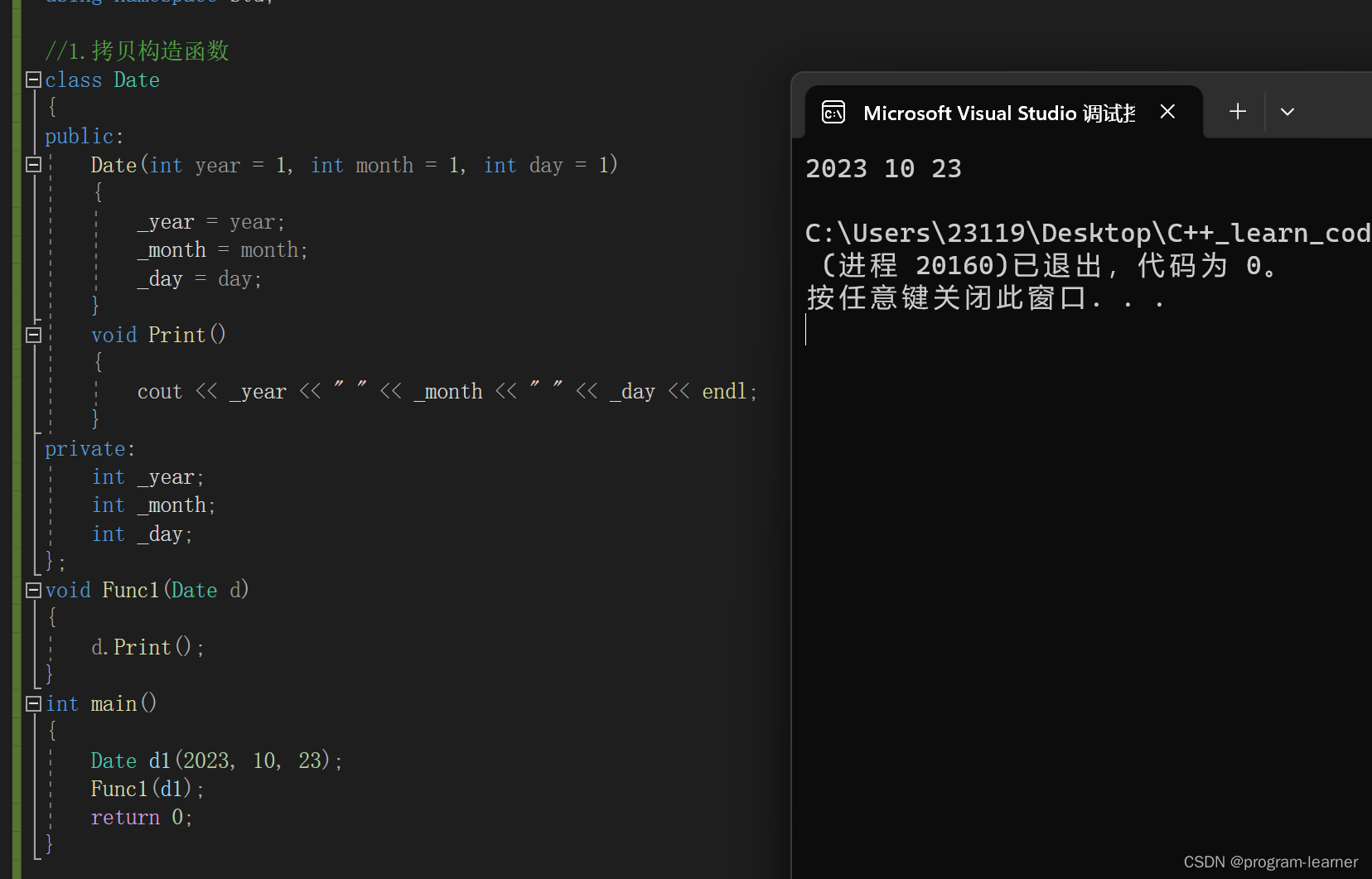Click the comment line '//1.拷贝构造函数'
1372x879 pixels.
138,51
